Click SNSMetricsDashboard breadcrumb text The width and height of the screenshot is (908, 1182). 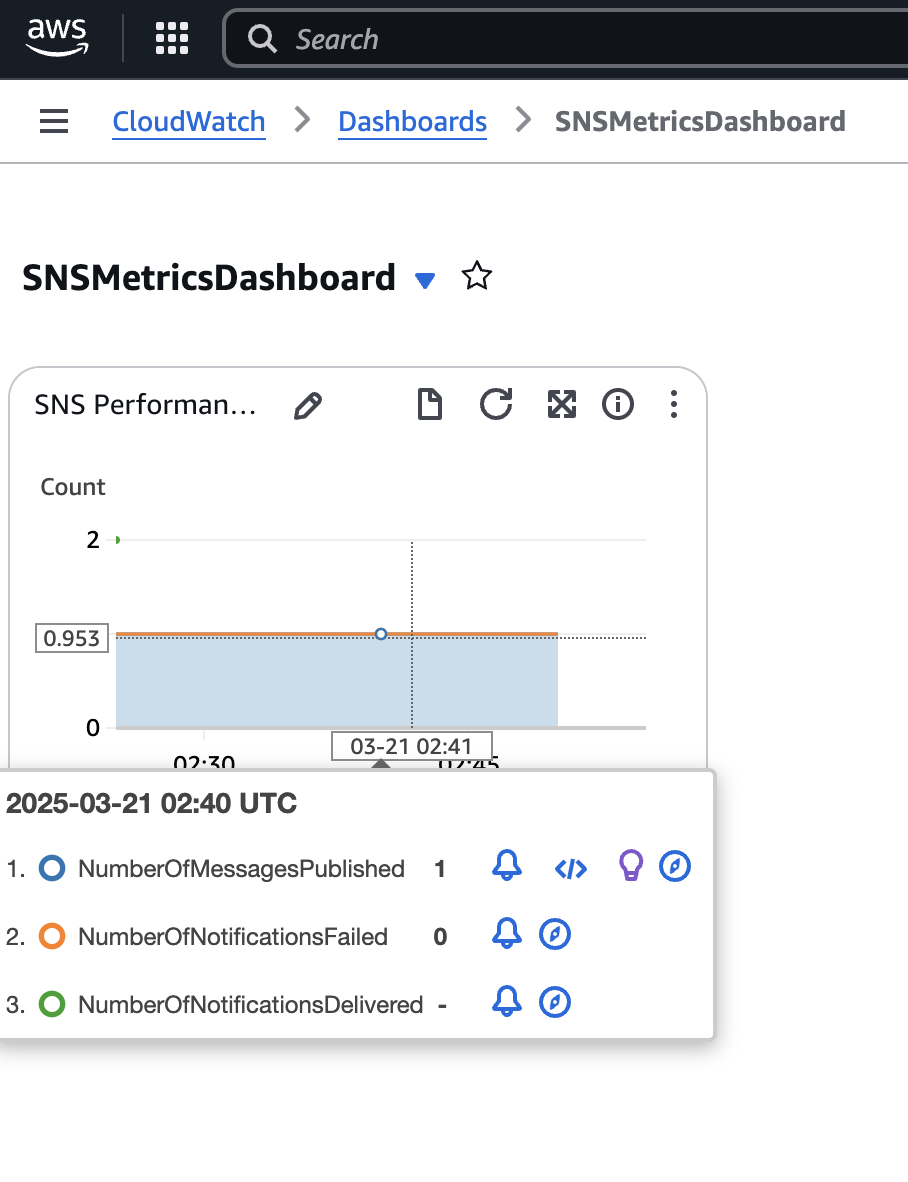pos(700,121)
